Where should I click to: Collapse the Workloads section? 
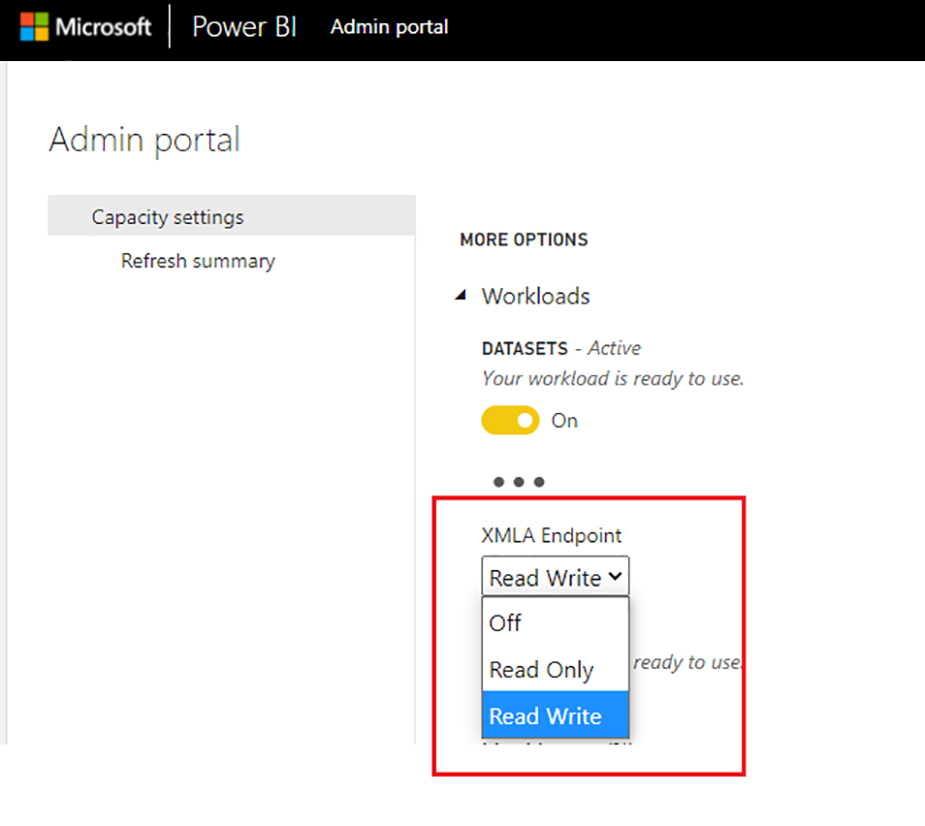coord(461,295)
